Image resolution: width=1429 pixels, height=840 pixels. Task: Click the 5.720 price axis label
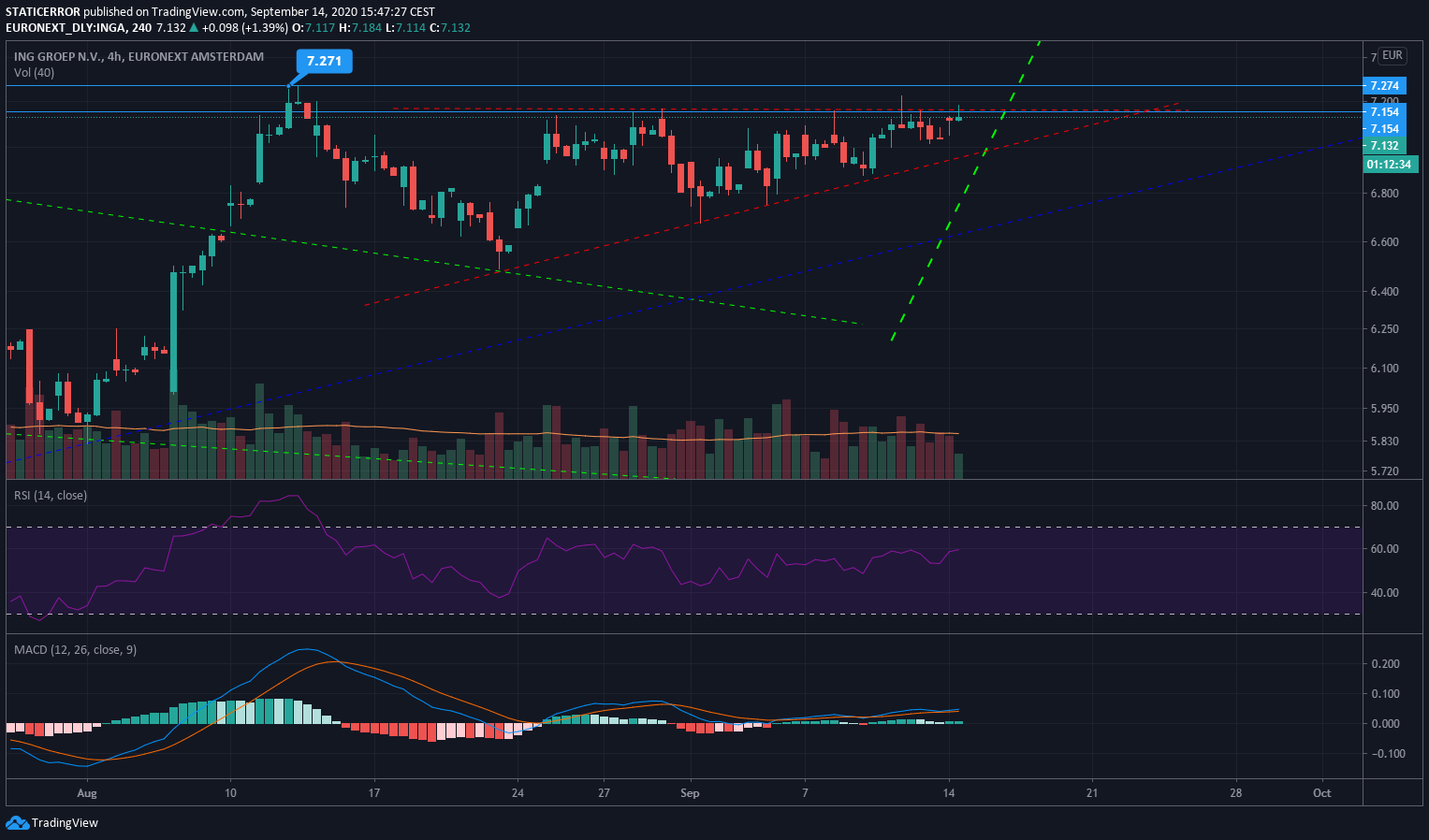tap(1384, 471)
